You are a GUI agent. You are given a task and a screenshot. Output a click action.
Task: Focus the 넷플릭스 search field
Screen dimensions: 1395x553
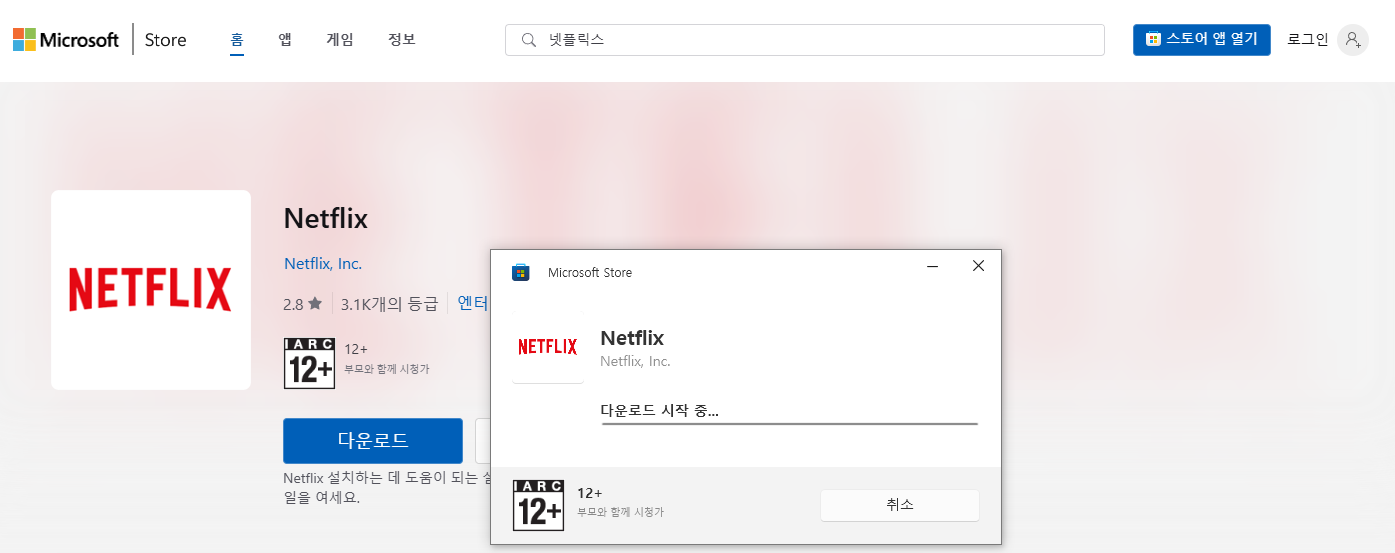pos(805,40)
